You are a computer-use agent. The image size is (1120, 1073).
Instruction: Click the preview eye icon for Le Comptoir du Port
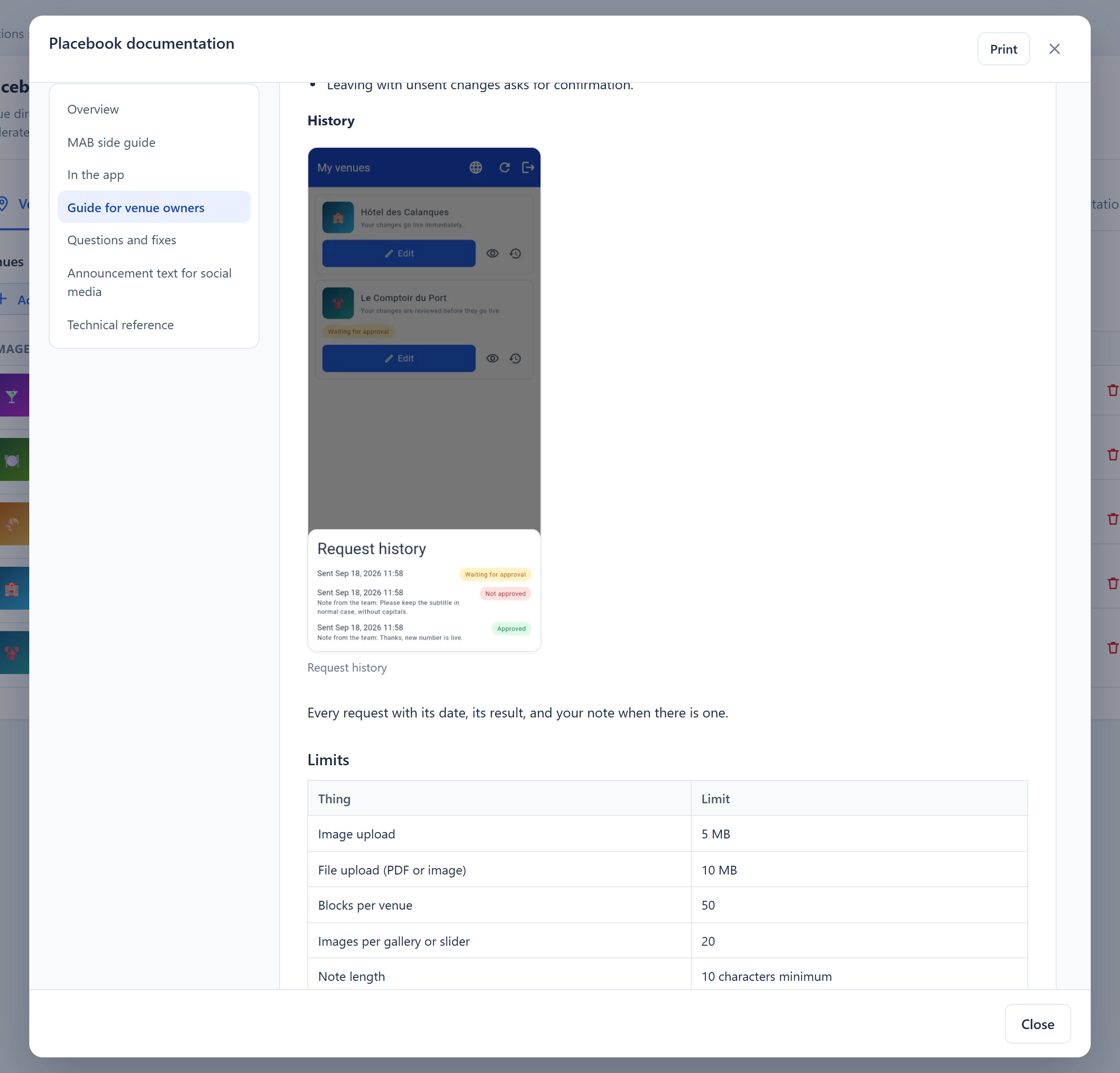click(493, 358)
